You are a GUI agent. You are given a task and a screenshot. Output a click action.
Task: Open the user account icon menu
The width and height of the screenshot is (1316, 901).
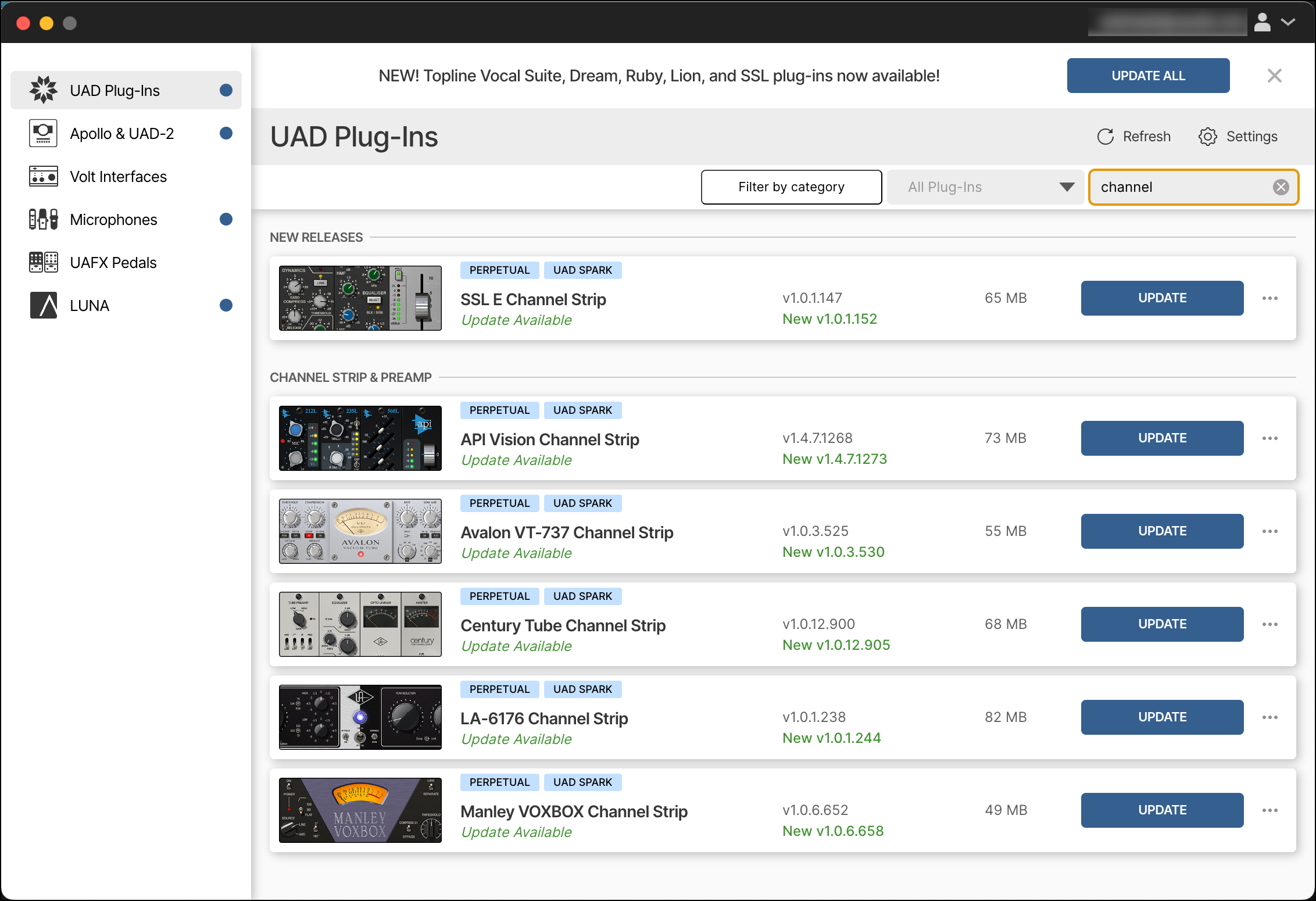tap(1263, 22)
